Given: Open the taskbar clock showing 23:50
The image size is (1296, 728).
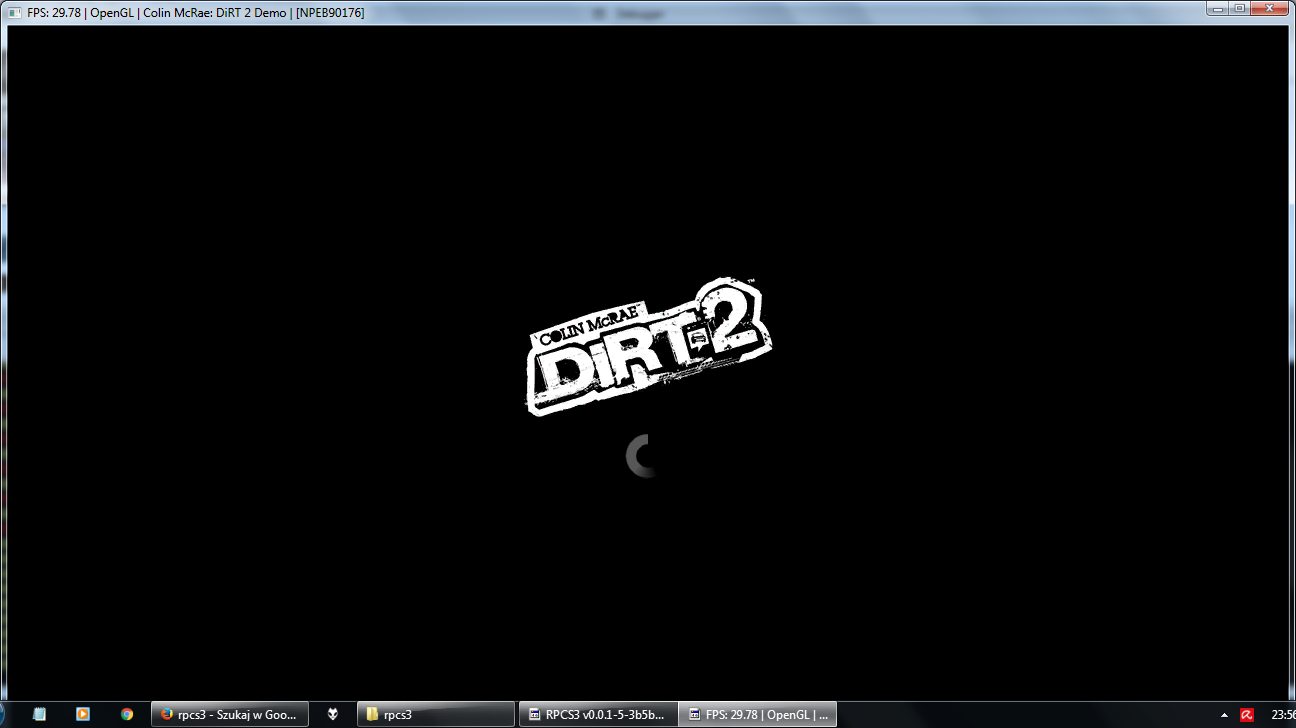Looking at the screenshot, I should 1282,715.
